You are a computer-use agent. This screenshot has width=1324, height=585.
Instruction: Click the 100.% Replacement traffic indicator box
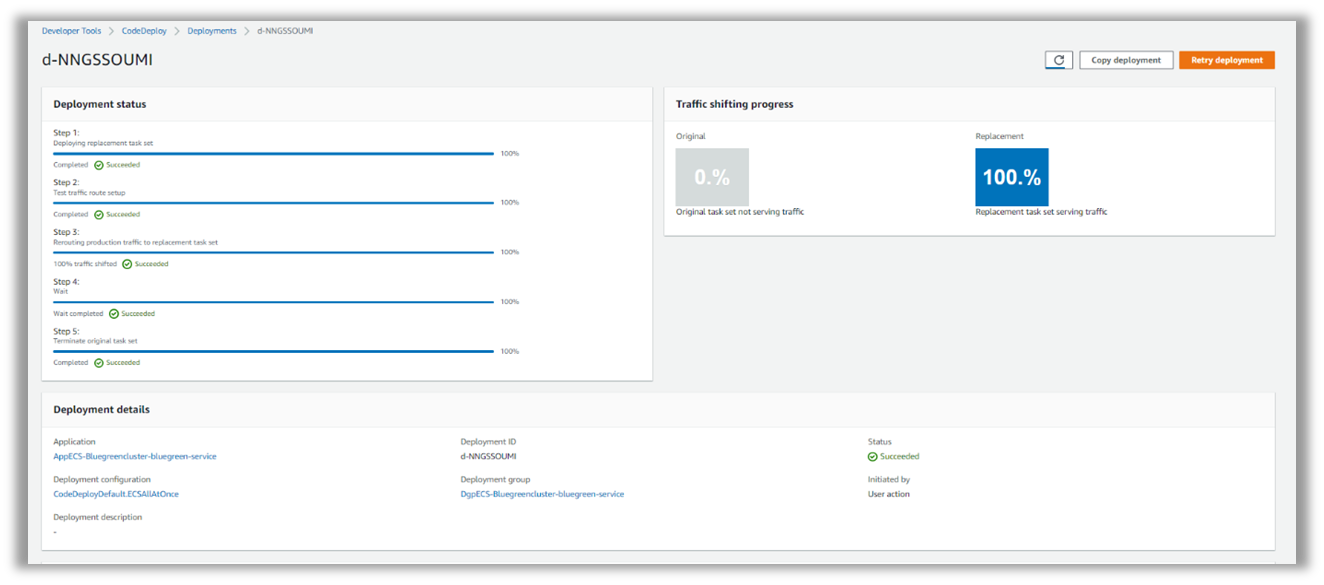(x=1011, y=176)
